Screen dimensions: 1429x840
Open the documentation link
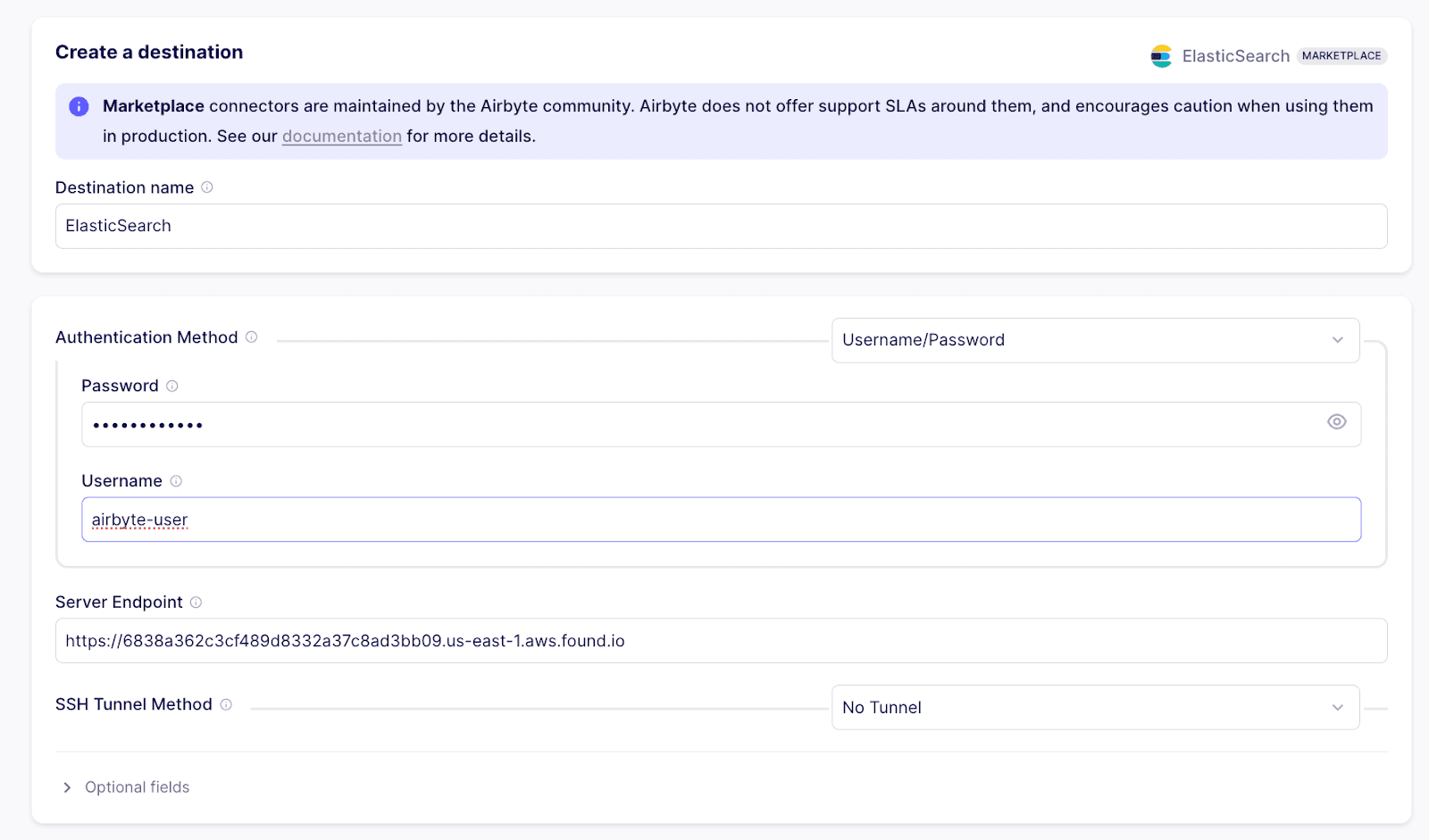coord(341,136)
